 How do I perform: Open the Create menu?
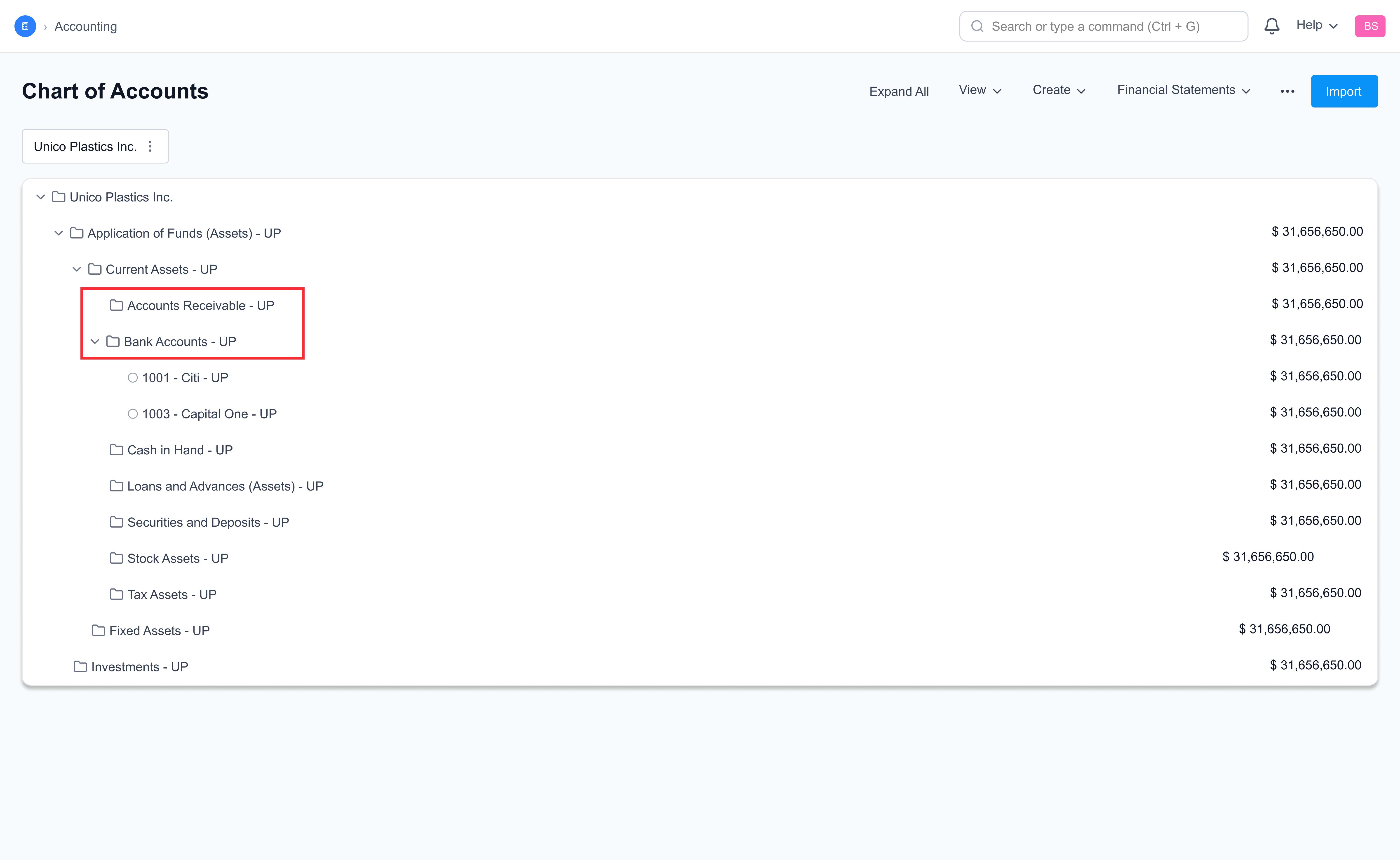pyautogui.click(x=1059, y=90)
